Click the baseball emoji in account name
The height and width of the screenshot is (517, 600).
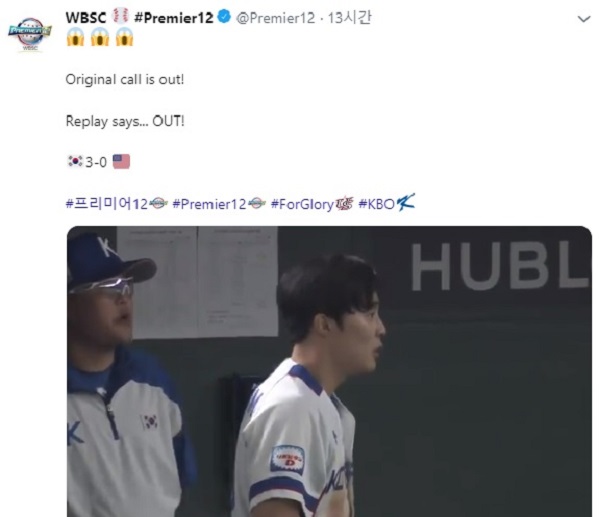(x=120, y=16)
